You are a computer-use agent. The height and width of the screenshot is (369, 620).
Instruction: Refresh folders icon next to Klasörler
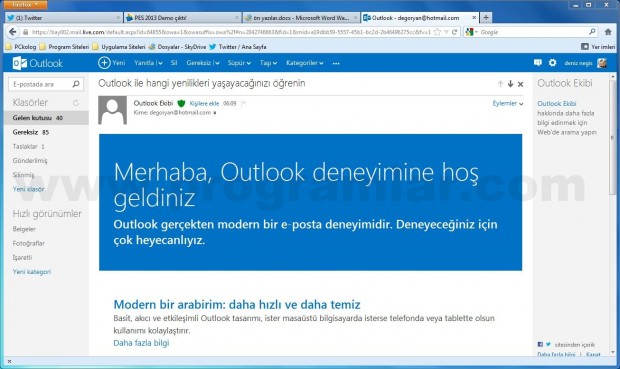click(76, 103)
